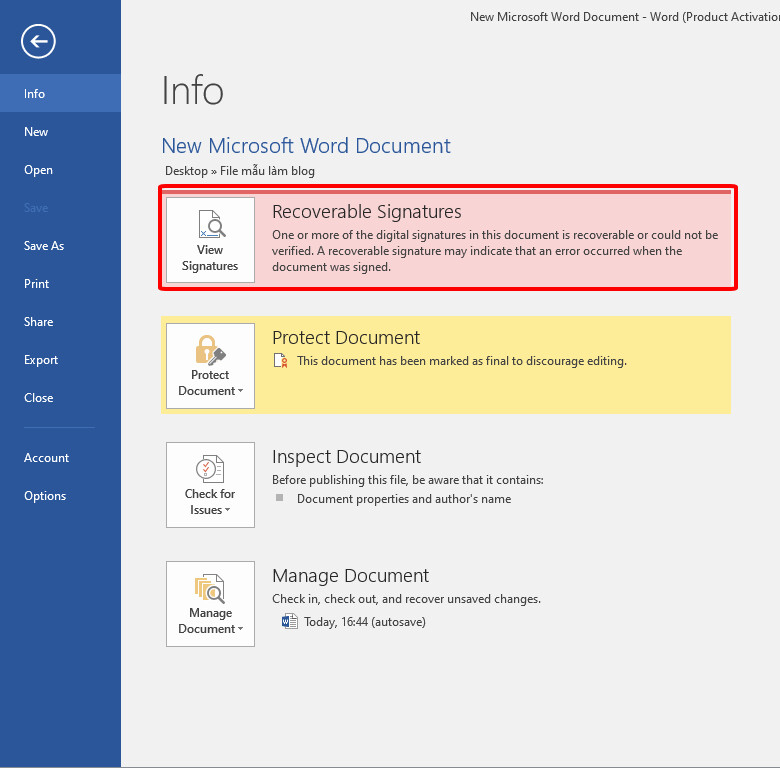Open the Account page
Image resolution: width=780 pixels, height=768 pixels.
point(46,458)
